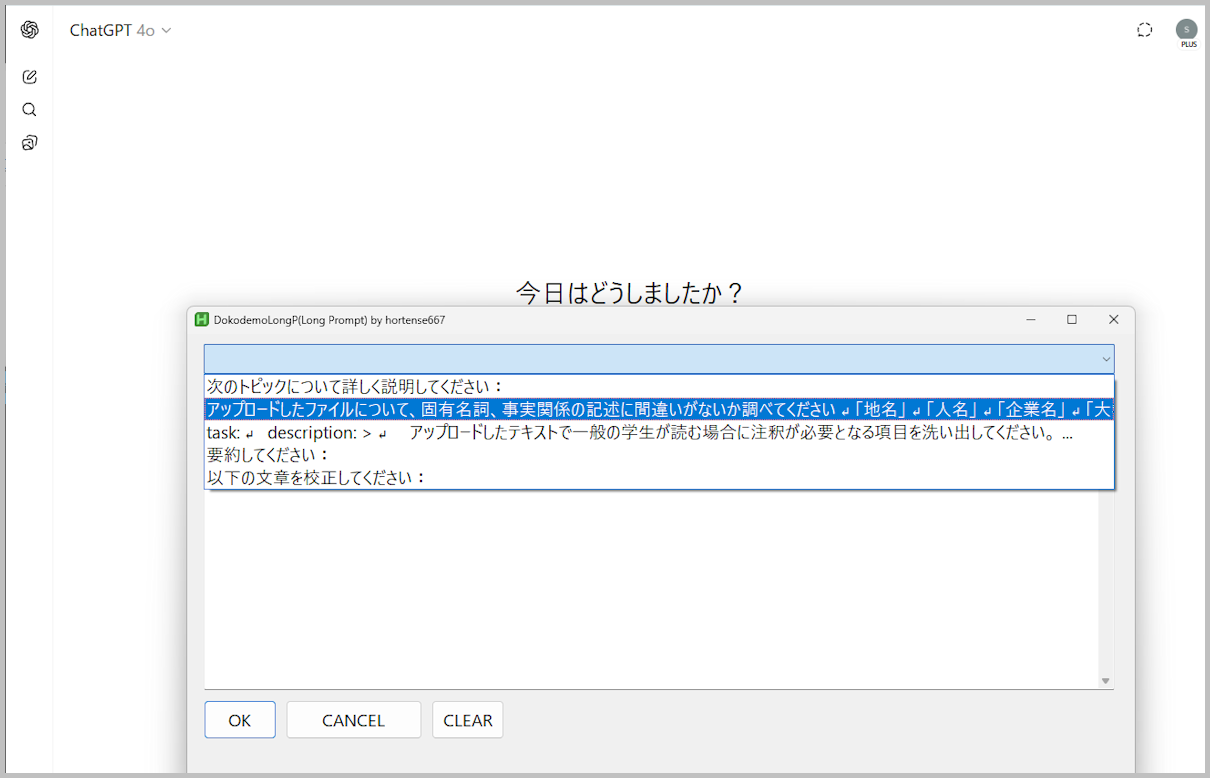Click inside the large prompt text area
1210x778 pixels.
pos(651,588)
